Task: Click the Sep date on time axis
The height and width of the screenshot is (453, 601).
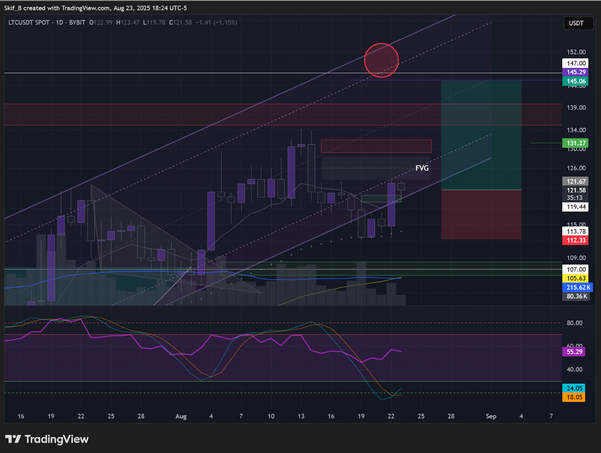Action: click(x=490, y=414)
